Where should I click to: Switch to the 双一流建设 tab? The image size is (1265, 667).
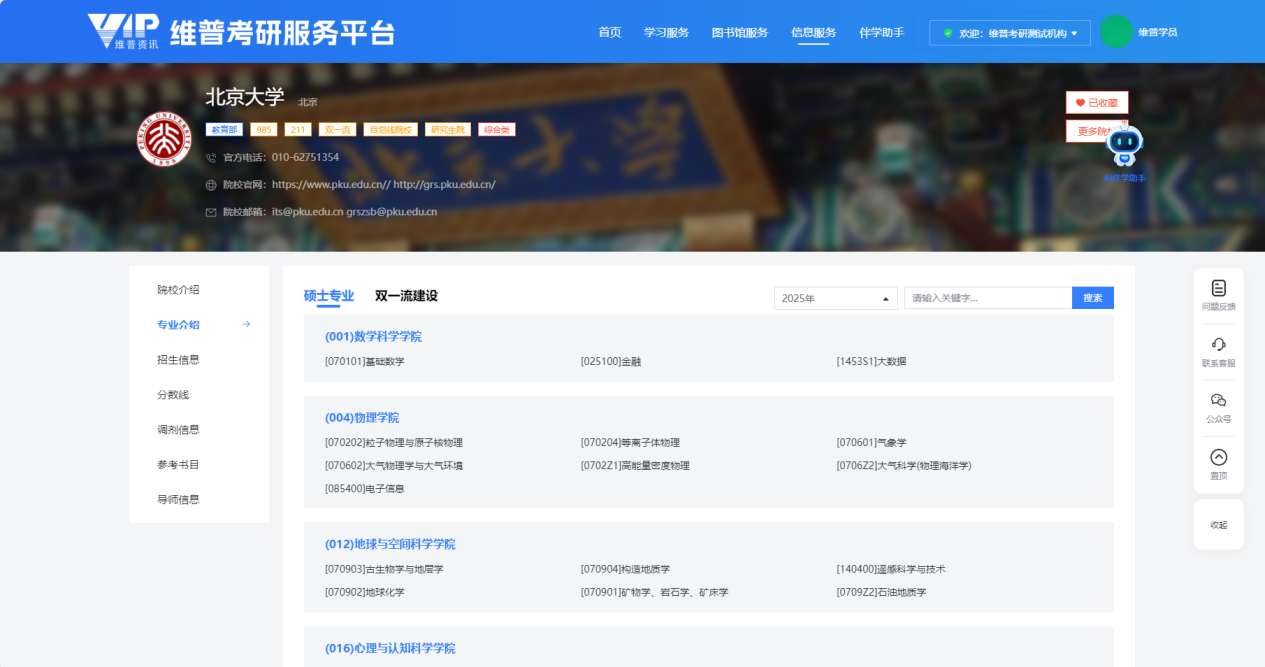tap(406, 296)
